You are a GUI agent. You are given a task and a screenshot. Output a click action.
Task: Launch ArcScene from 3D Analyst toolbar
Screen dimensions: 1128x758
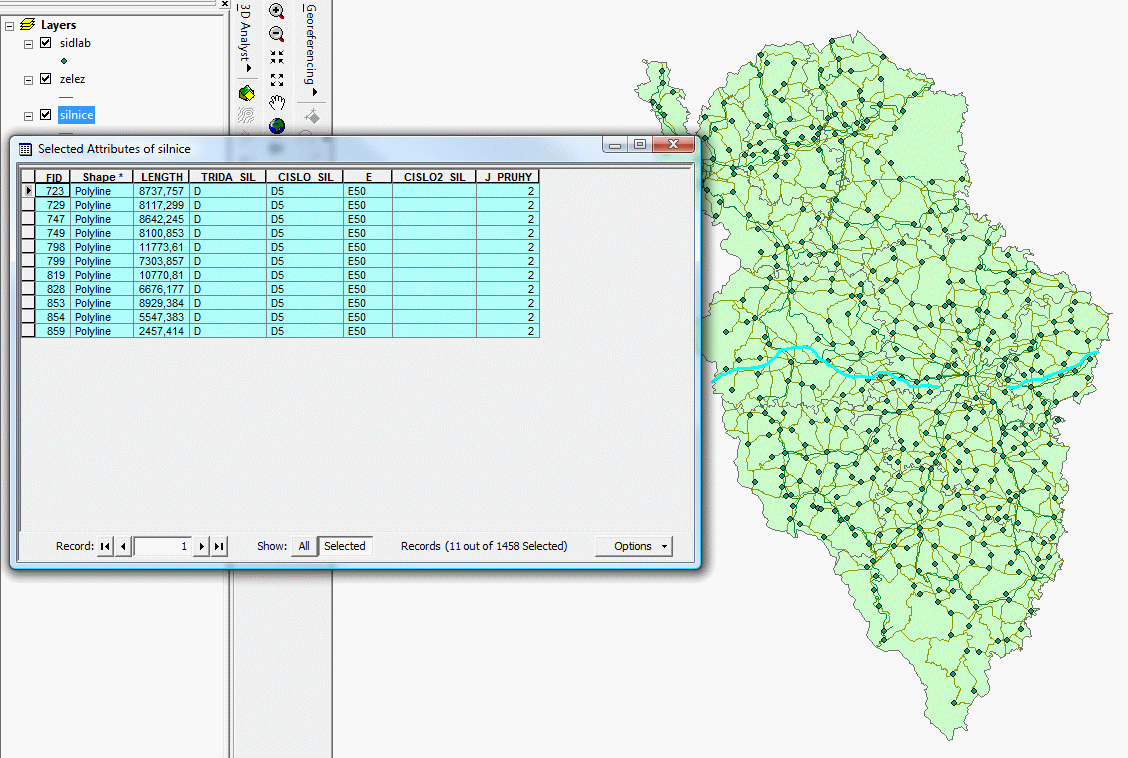[247, 93]
